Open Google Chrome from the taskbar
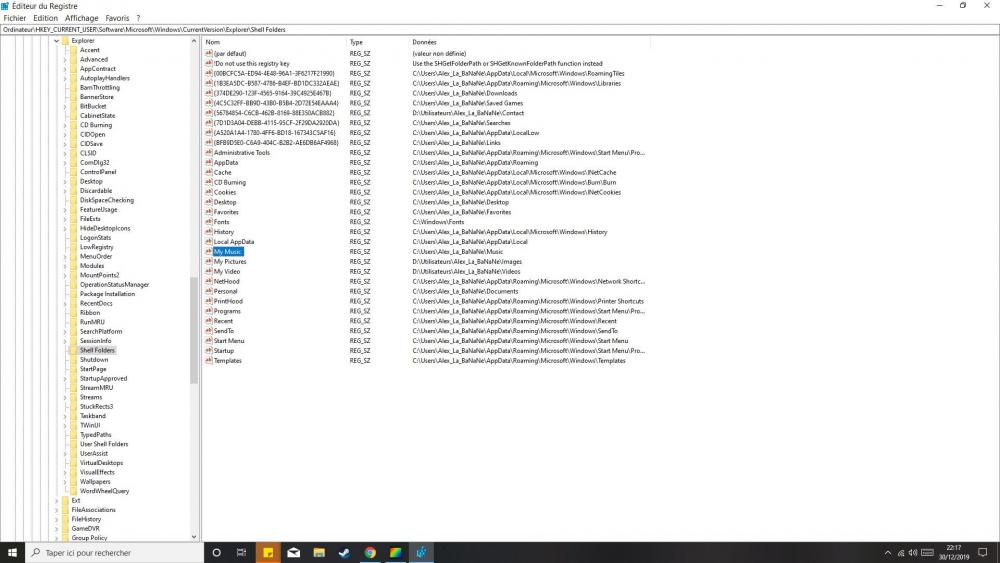This screenshot has height=563, width=1000. tap(370, 553)
